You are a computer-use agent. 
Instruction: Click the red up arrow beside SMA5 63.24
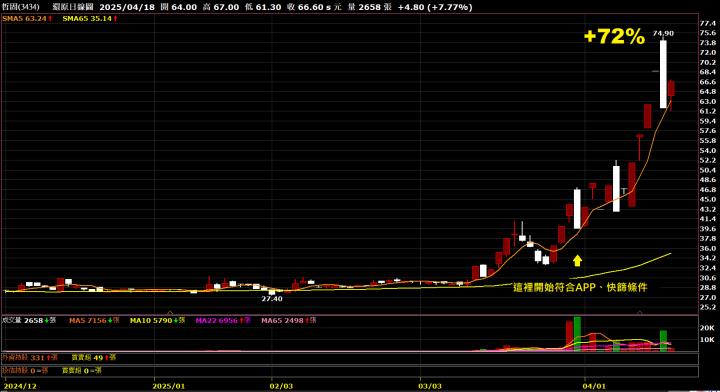tap(51, 19)
